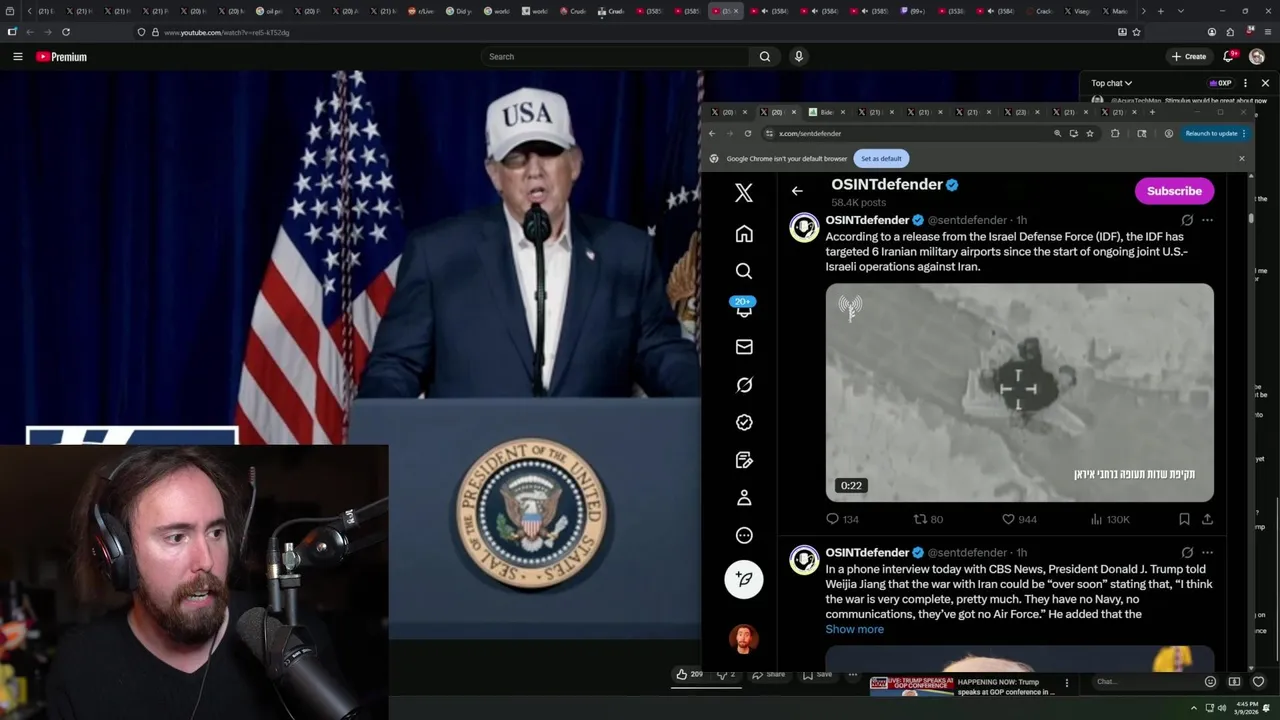
Task: Open the more options on the CBS News post
Action: [x=1207, y=552]
